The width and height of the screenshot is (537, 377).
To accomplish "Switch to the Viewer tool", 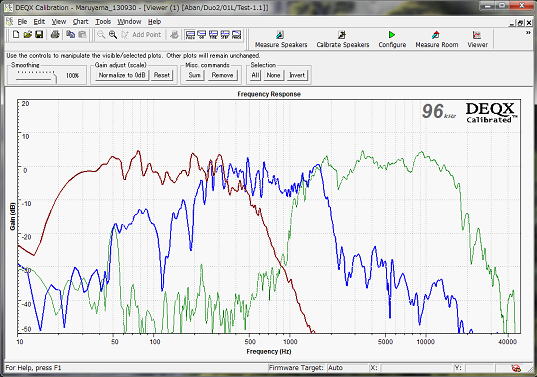I will [x=477, y=39].
